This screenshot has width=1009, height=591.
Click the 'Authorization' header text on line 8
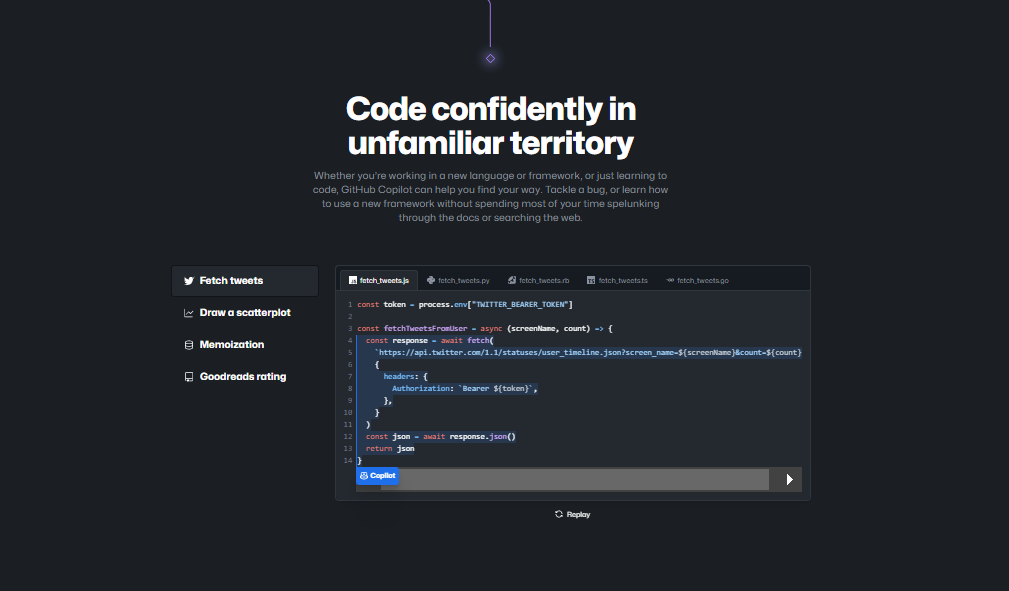click(421, 389)
